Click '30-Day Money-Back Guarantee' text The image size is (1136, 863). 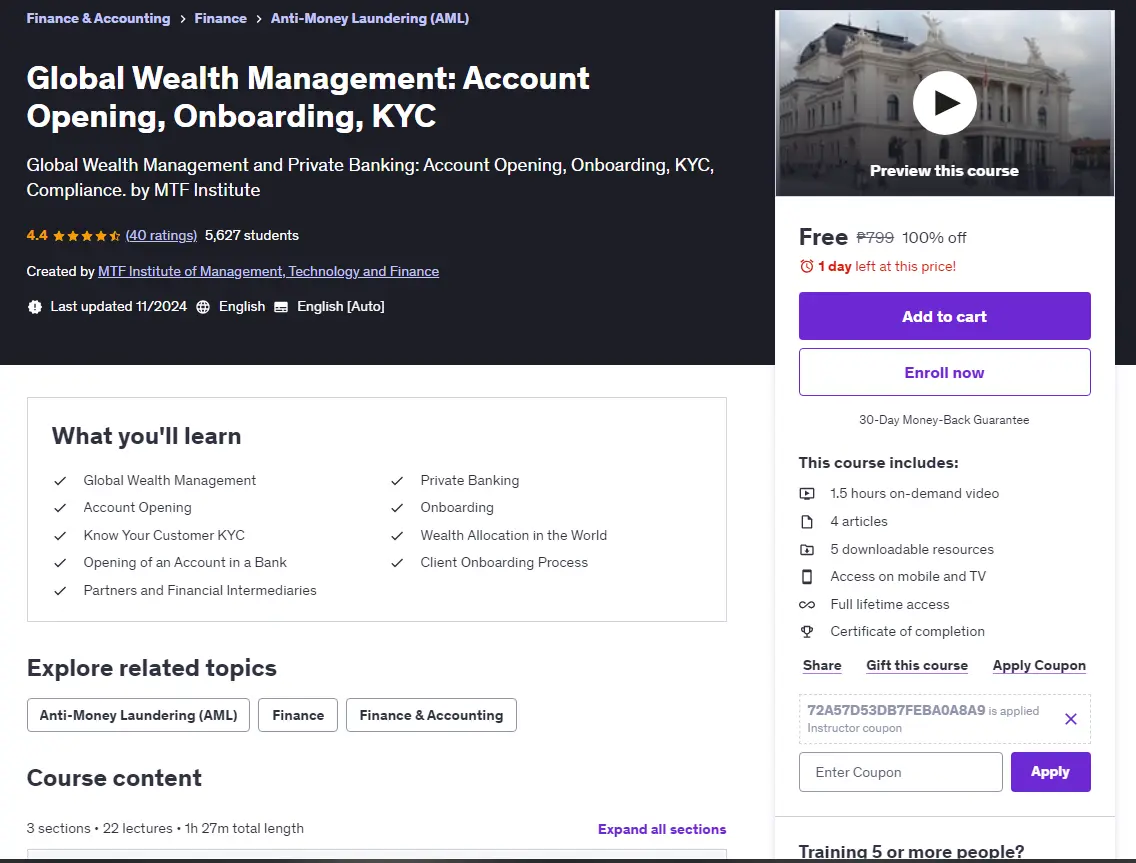click(944, 420)
